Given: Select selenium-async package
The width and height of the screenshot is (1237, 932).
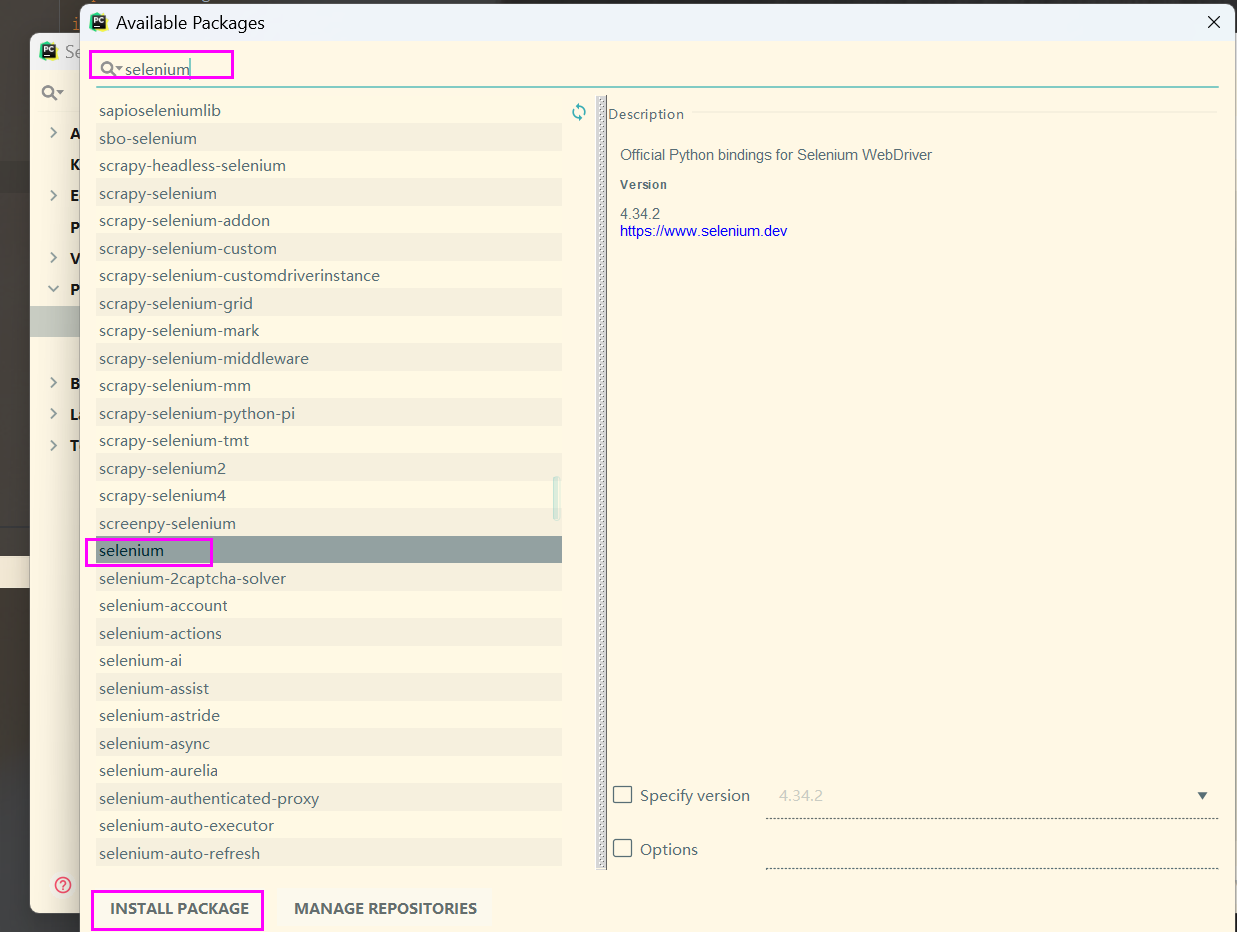Looking at the screenshot, I should click(x=329, y=743).
